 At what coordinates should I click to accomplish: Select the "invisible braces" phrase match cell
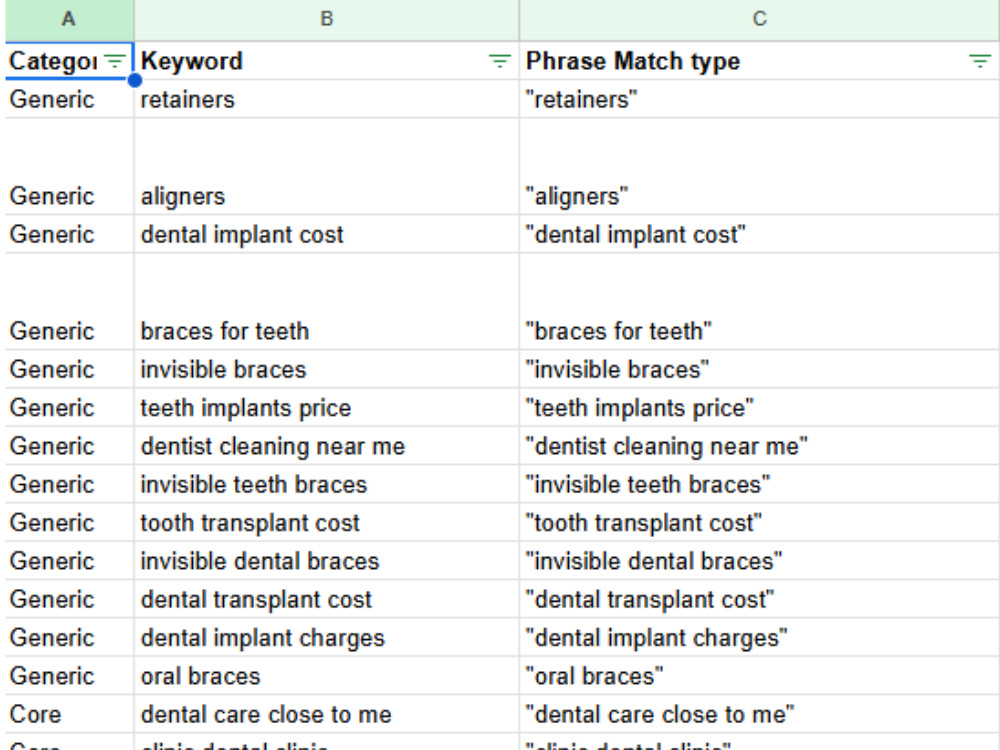760,370
